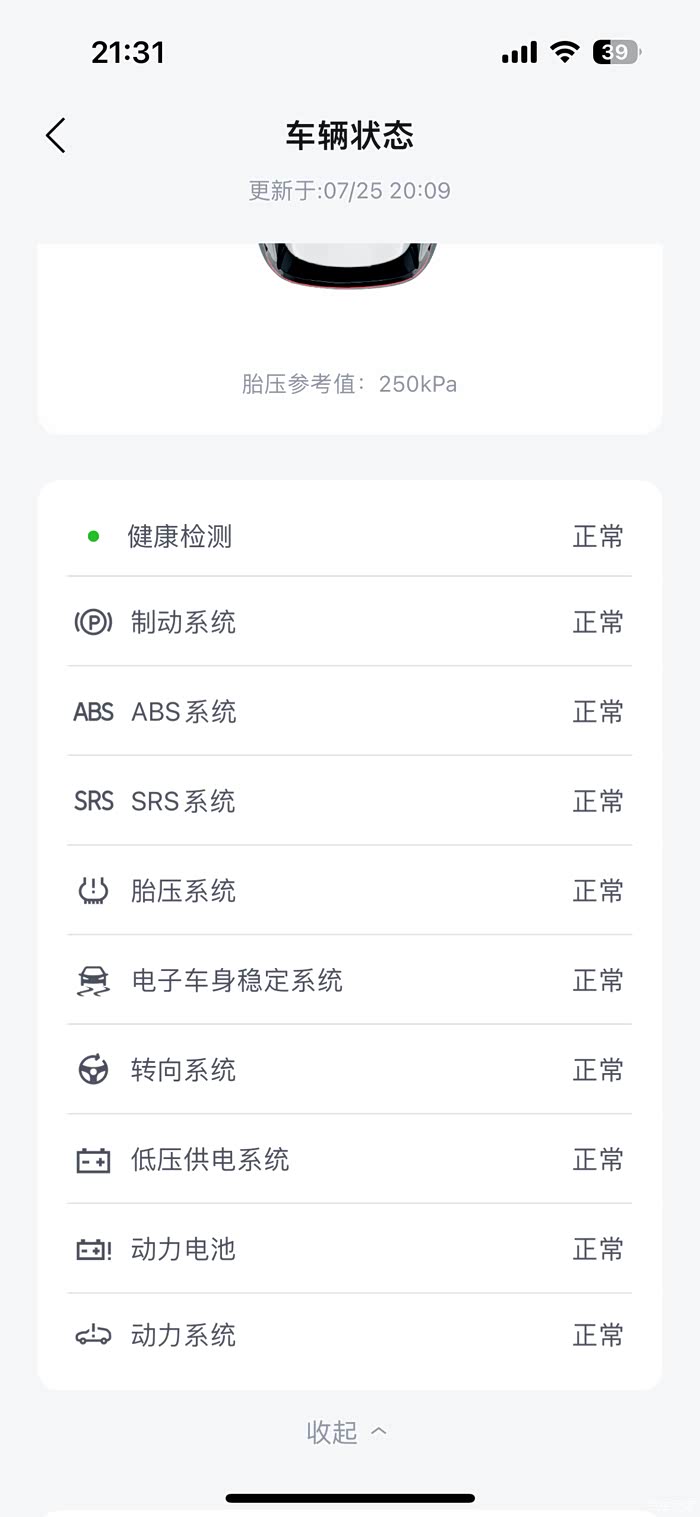This screenshot has width=700, height=1517.
Task: Click the power battery warning icon
Action: coord(94,1249)
